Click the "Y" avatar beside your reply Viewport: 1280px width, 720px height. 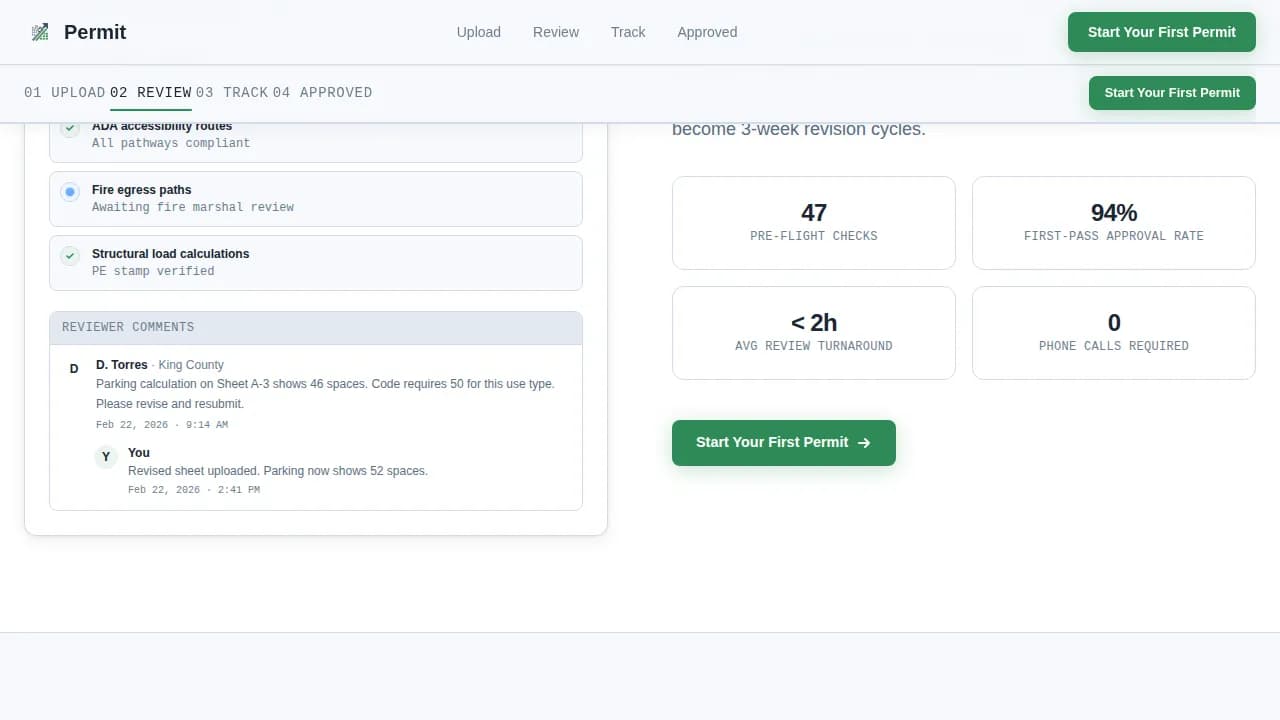(x=106, y=457)
